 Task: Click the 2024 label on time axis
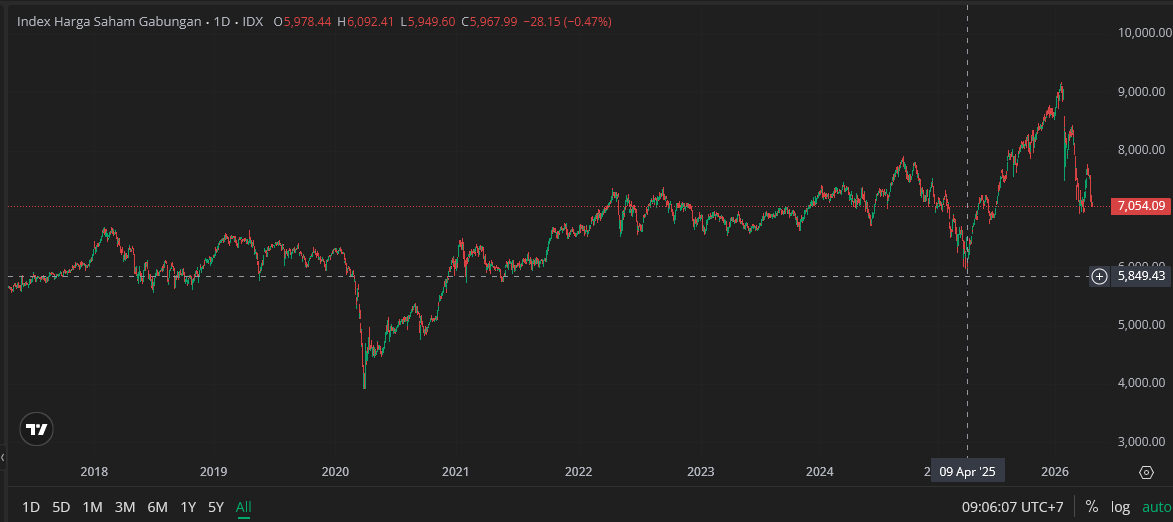(821, 472)
